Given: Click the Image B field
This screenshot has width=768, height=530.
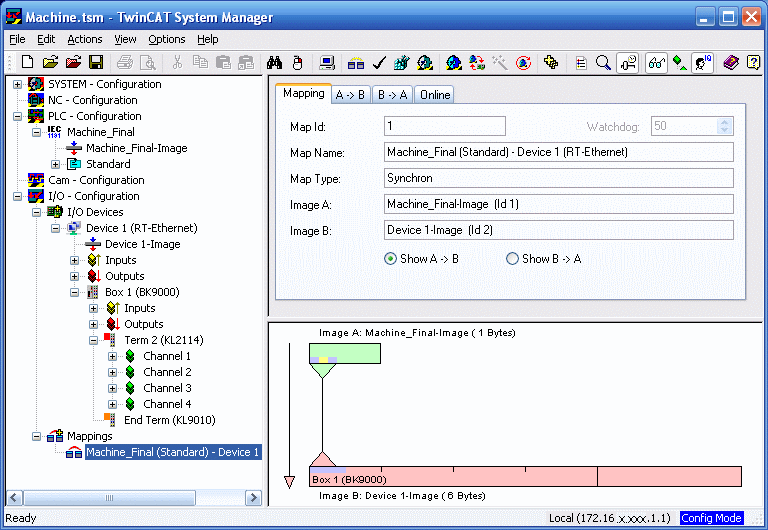Looking at the screenshot, I should coord(559,230).
